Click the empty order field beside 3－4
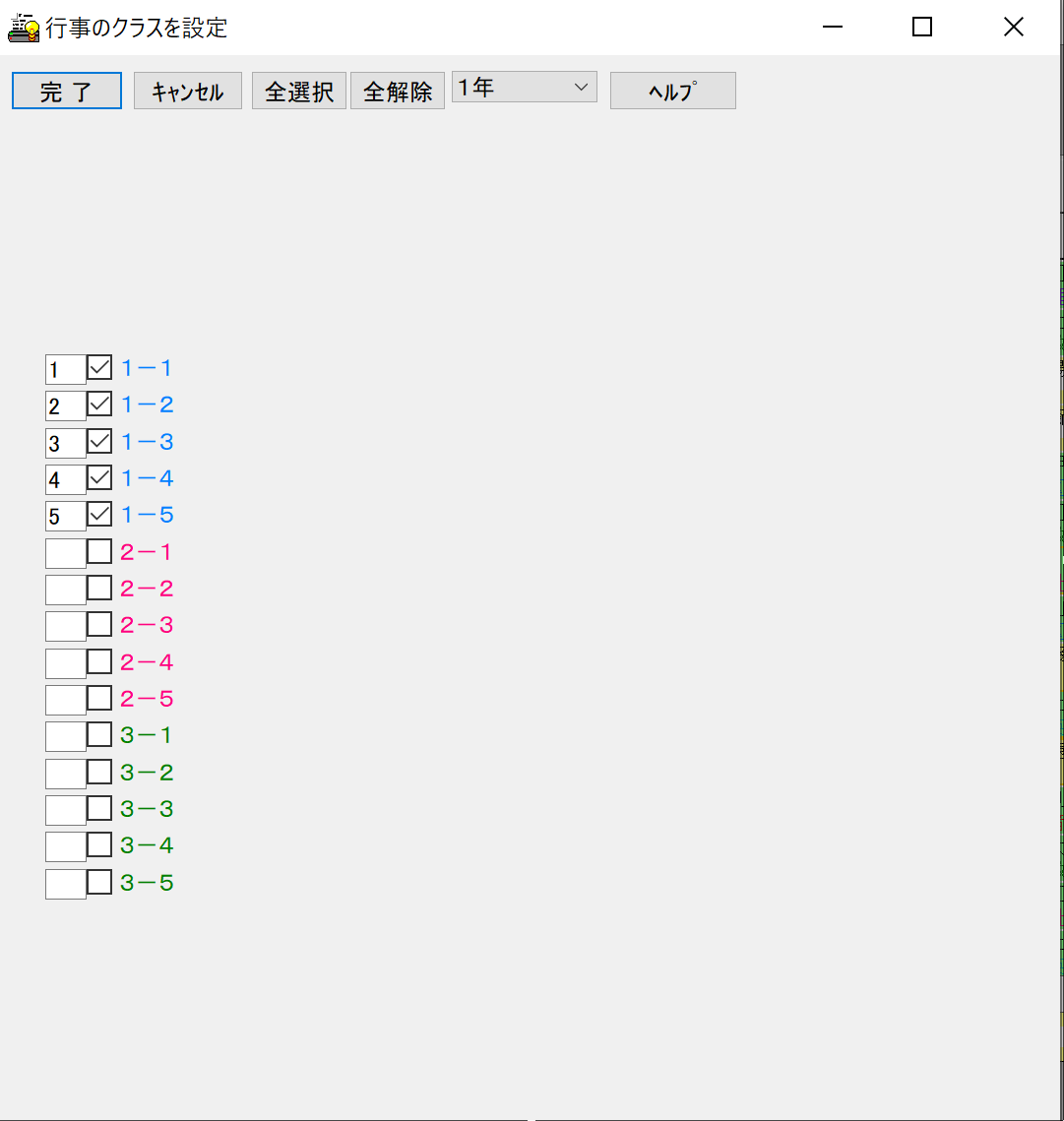 (66, 846)
